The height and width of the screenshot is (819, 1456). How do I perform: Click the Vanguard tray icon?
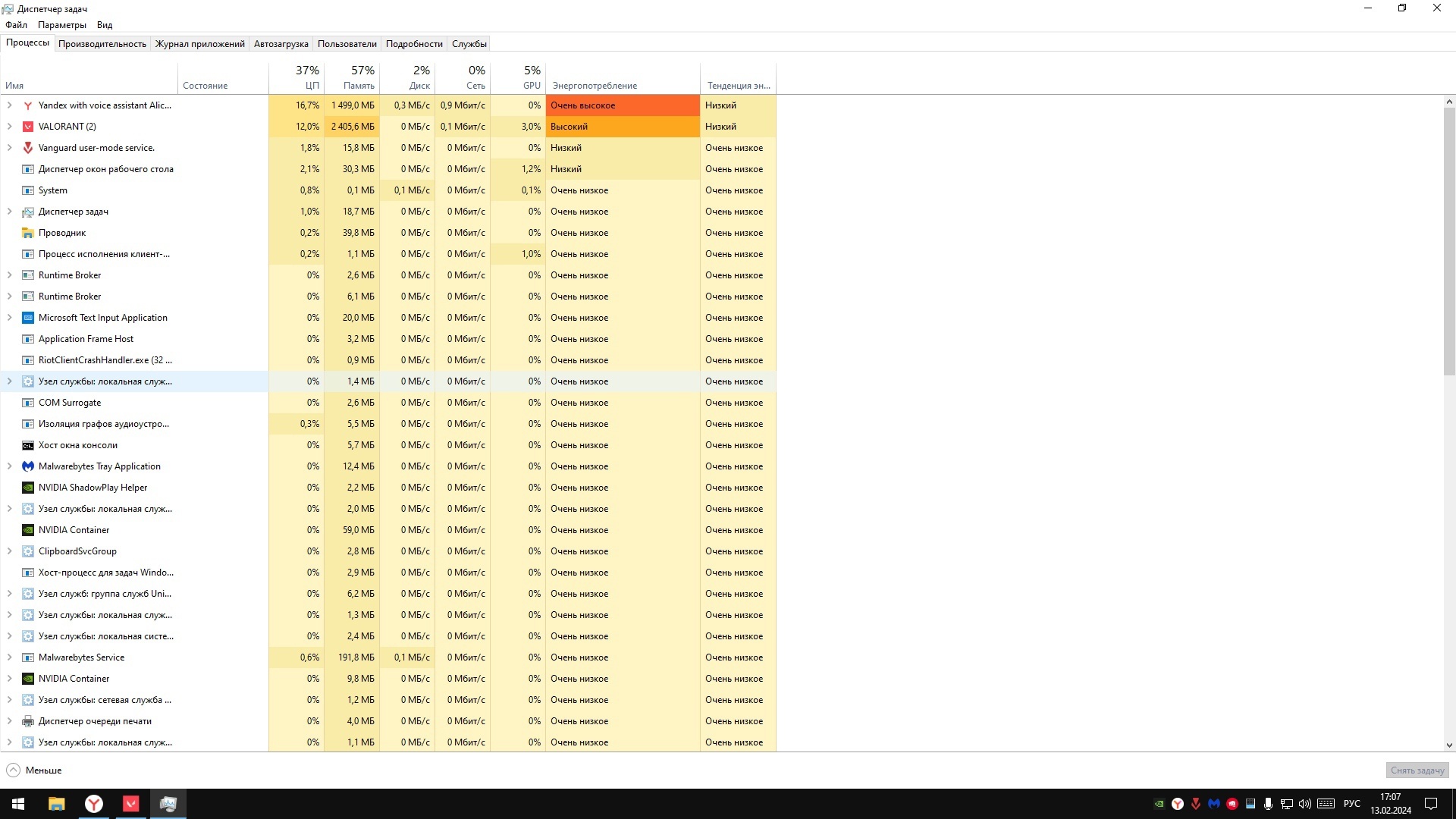(x=1196, y=804)
